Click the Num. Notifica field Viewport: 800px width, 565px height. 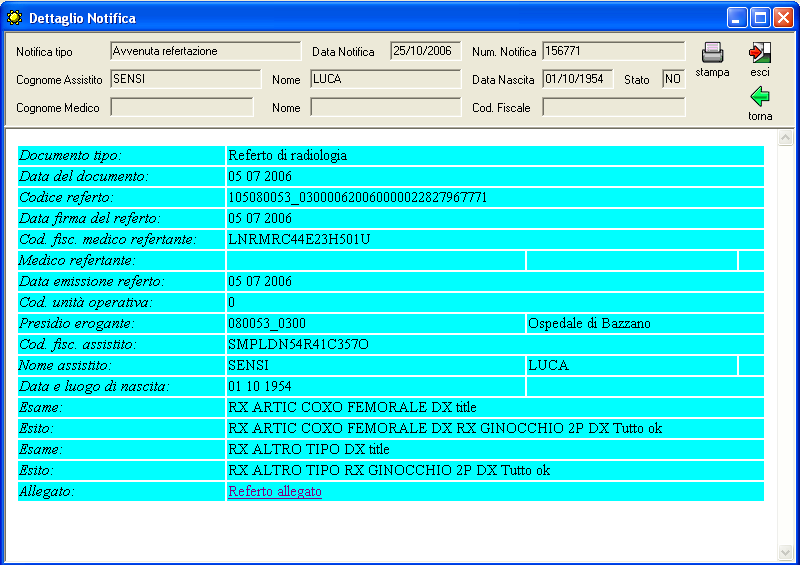tap(613, 51)
